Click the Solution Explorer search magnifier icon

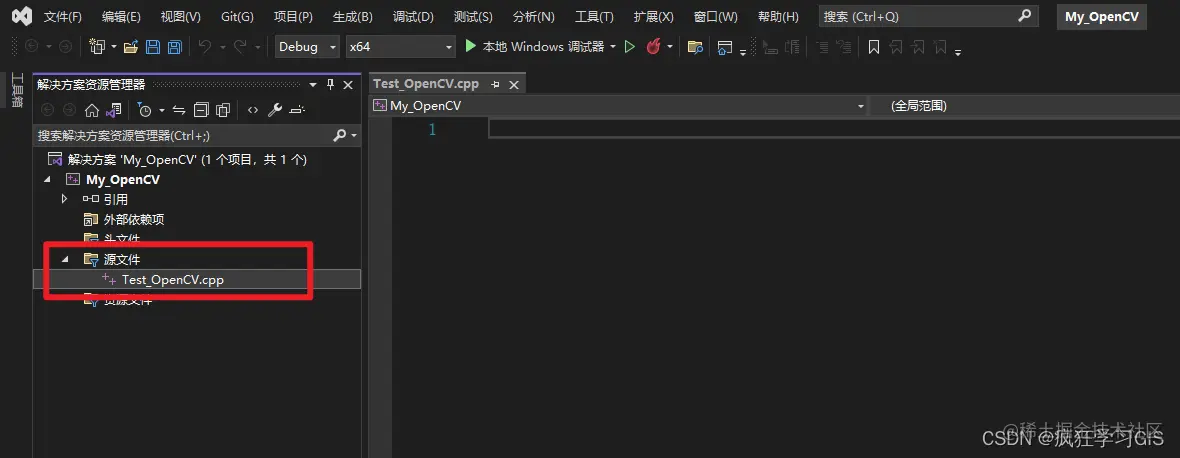(x=339, y=135)
